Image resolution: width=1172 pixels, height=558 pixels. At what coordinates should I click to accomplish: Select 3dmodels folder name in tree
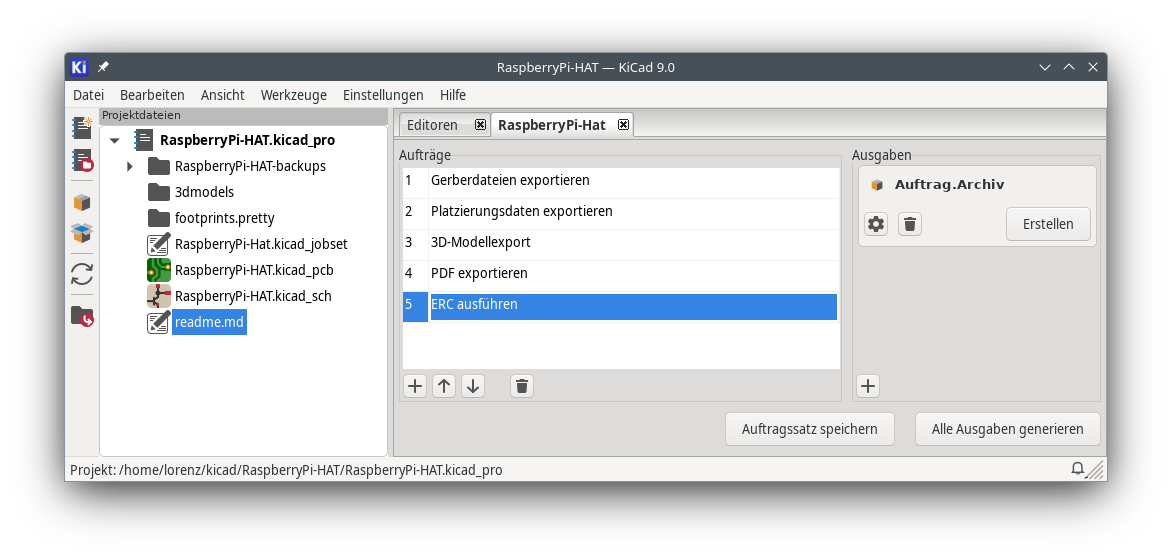point(204,192)
